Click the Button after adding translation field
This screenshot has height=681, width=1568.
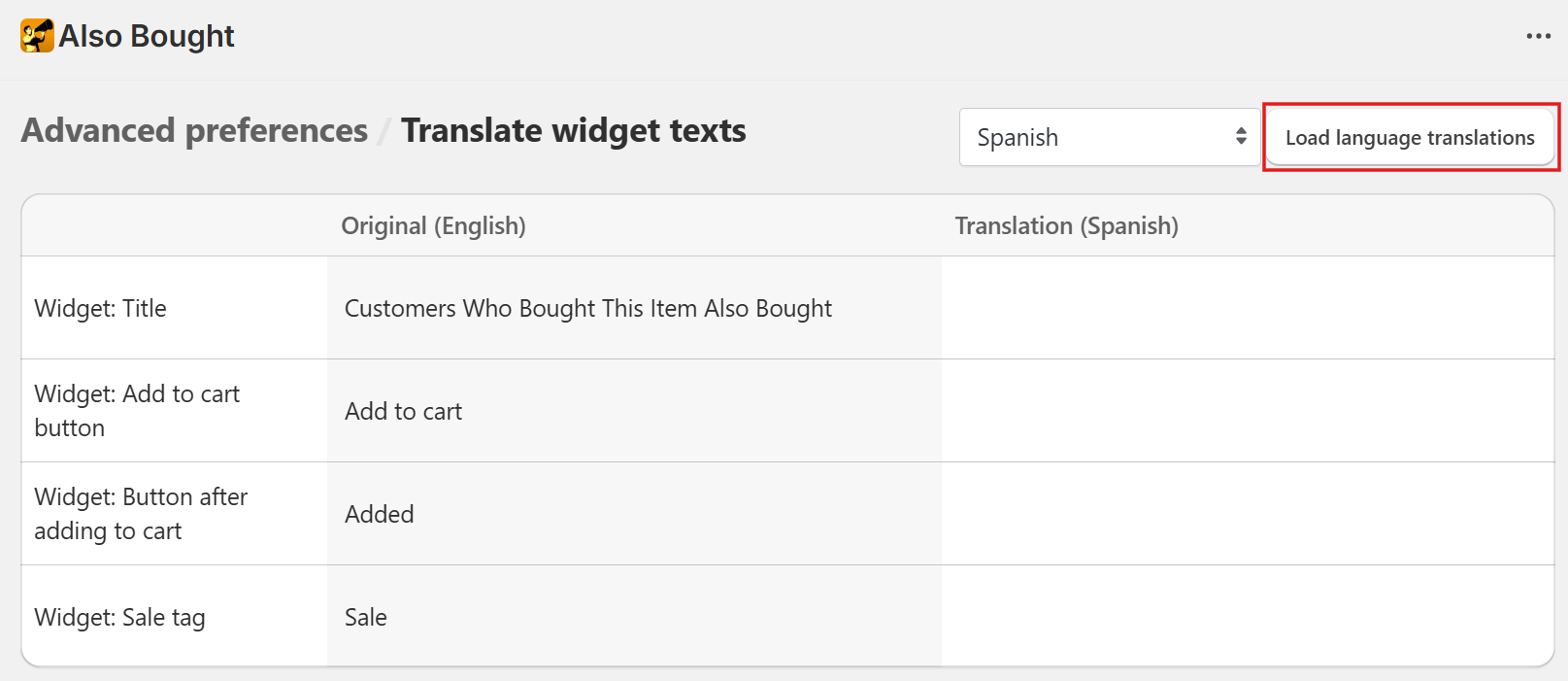1247,514
